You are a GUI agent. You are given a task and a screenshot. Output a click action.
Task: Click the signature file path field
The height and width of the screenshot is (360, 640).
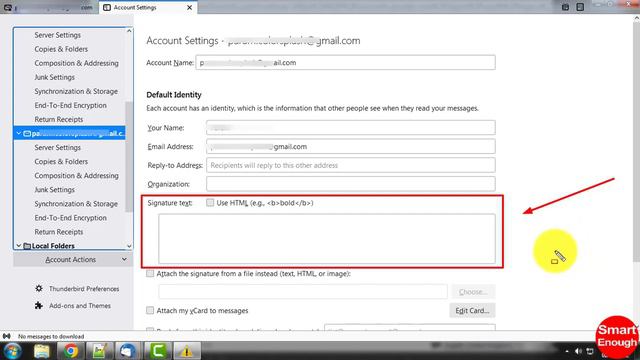click(x=303, y=292)
